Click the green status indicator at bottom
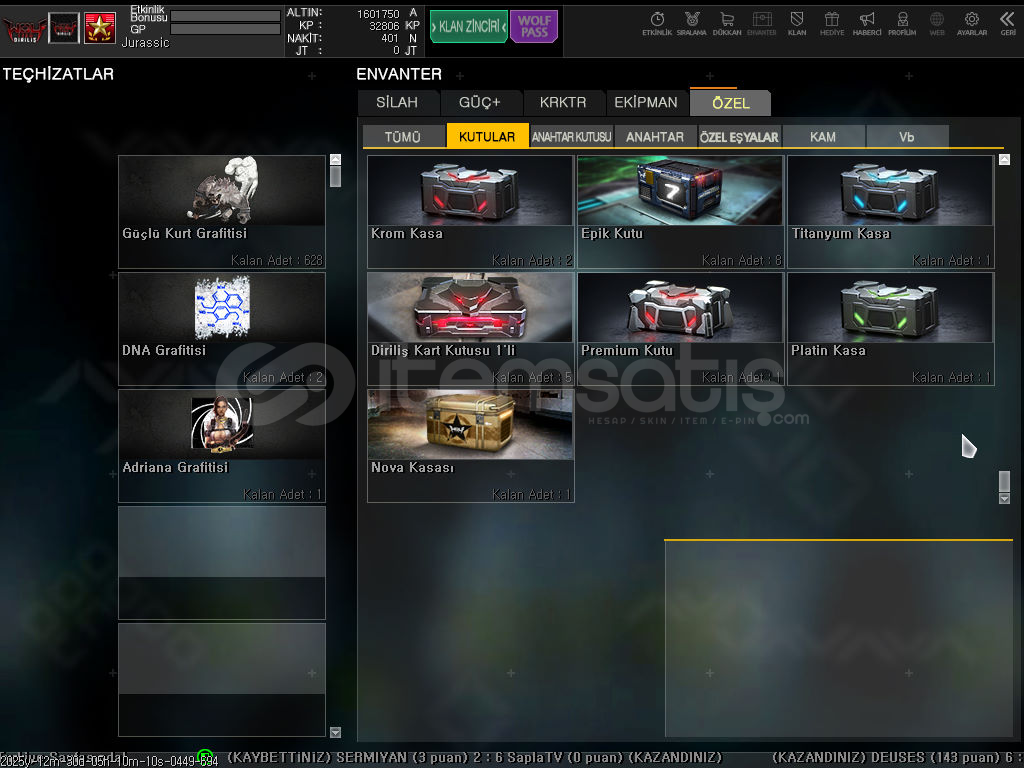1024x768 pixels. coord(205,756)
